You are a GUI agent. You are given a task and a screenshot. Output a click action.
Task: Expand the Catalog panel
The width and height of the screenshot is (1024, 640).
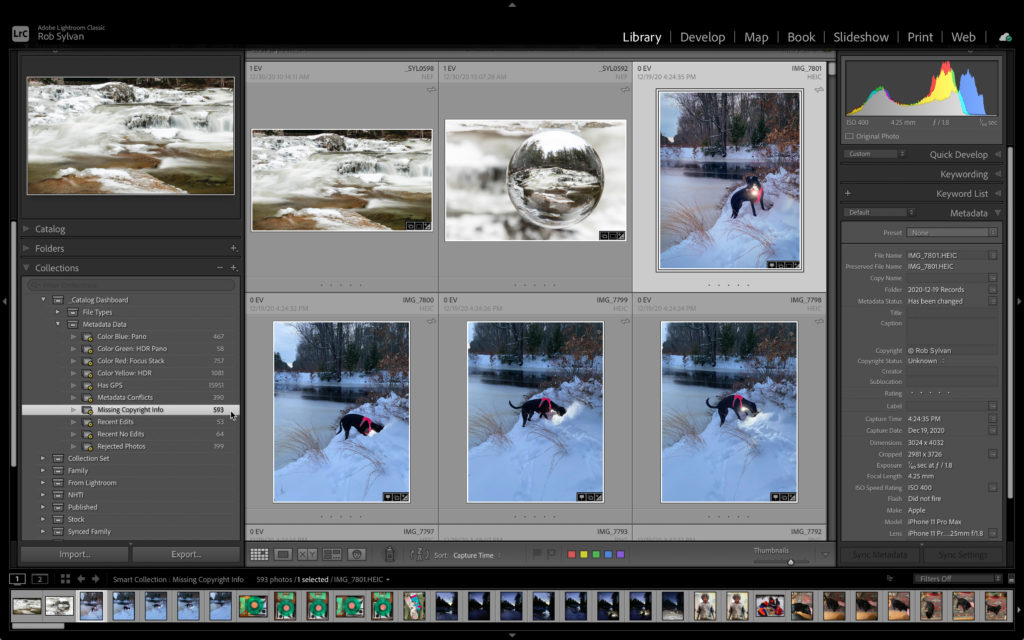[27, 229]
